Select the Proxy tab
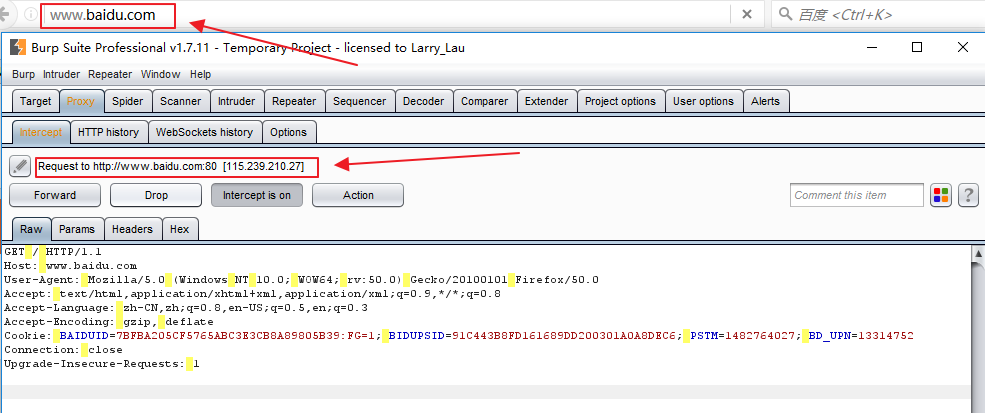The image size is (985, 413). [80, 101]
